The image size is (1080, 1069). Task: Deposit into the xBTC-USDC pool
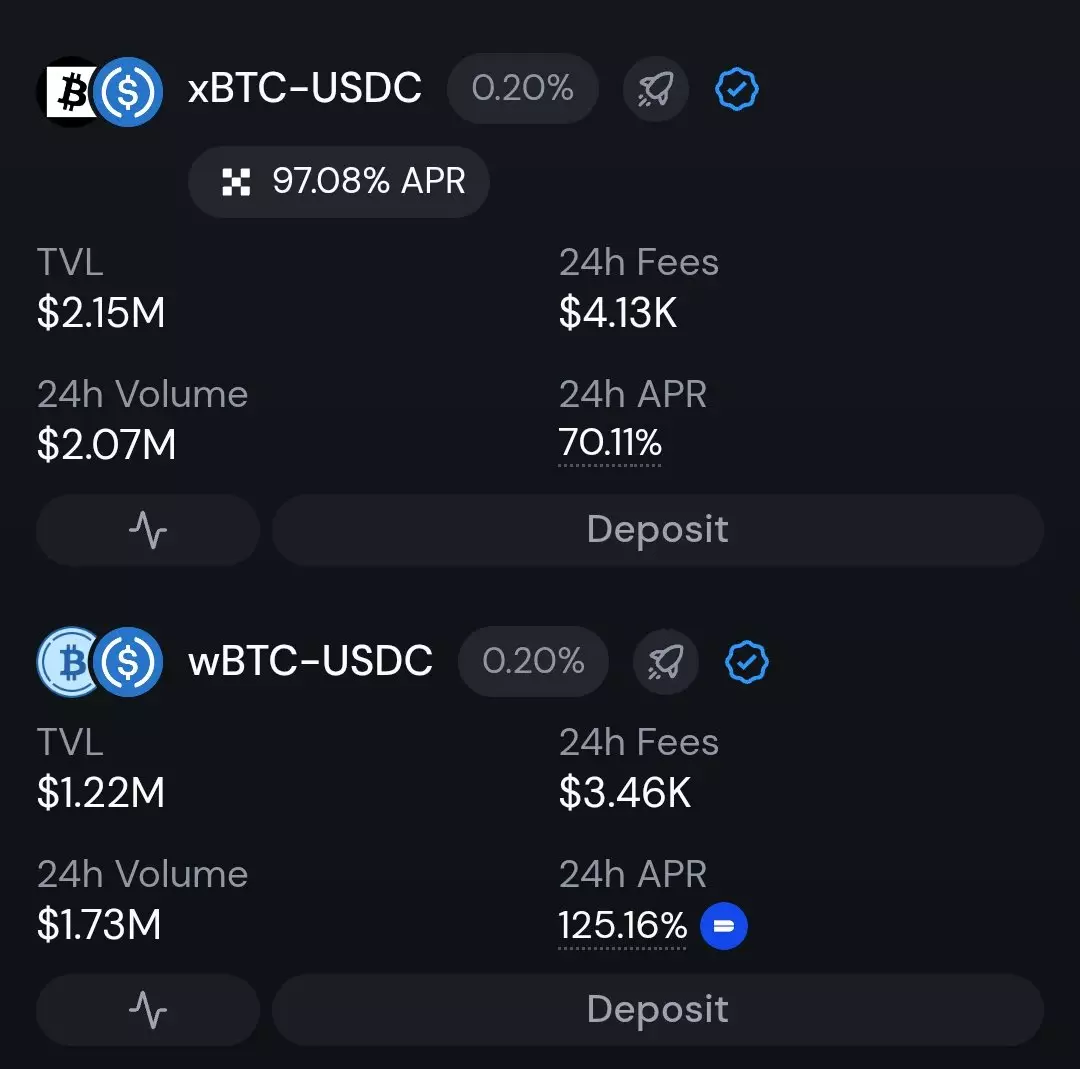tap(657, 530)
